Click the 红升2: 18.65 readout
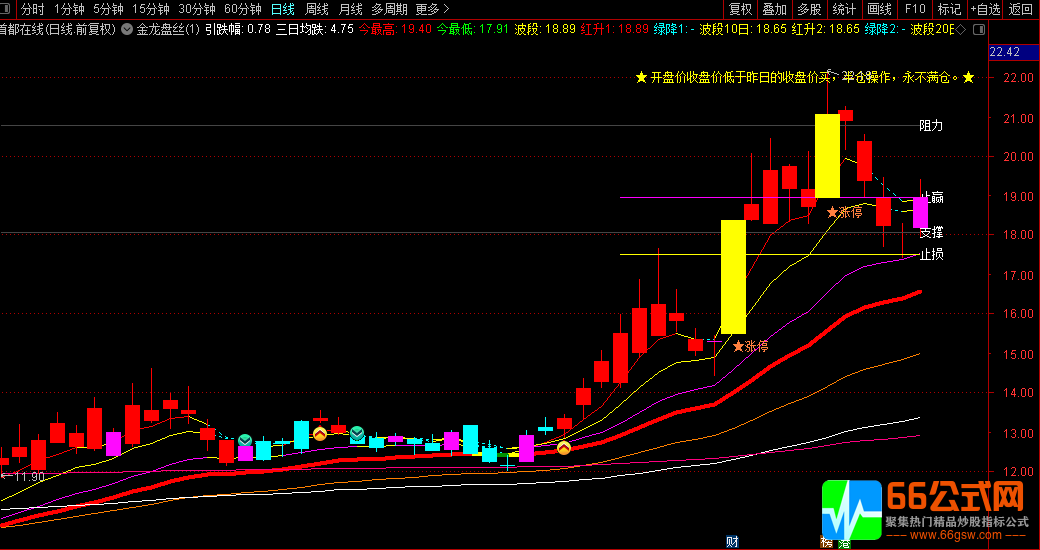 point(825,29)
